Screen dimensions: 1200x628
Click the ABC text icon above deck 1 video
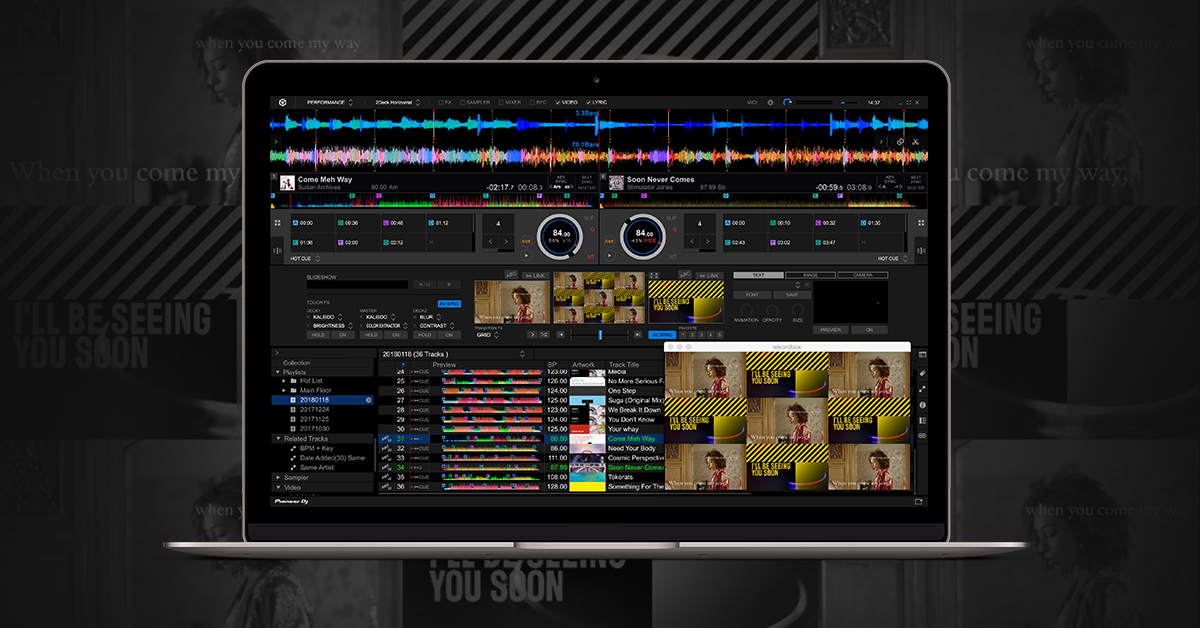point(512,275)
